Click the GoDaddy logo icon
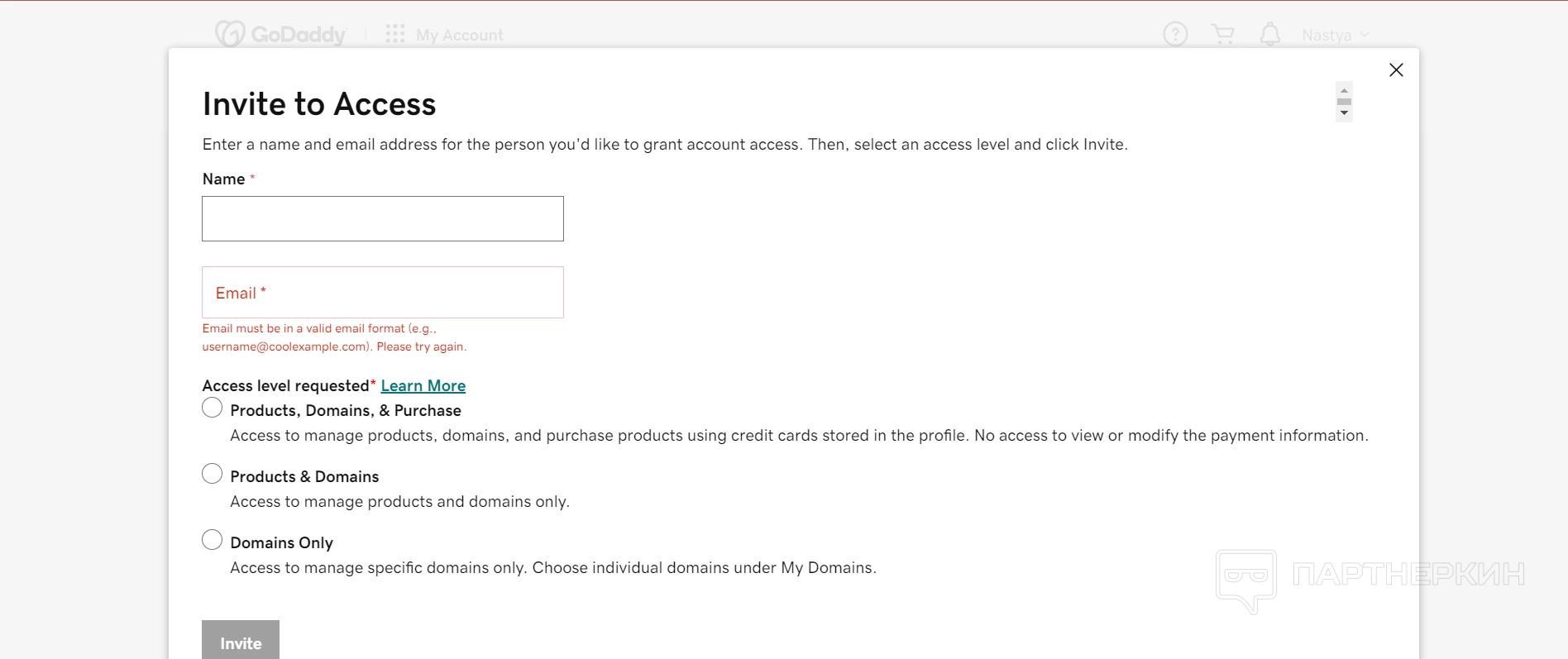1568x659 pixels. [x=230, y=34]
